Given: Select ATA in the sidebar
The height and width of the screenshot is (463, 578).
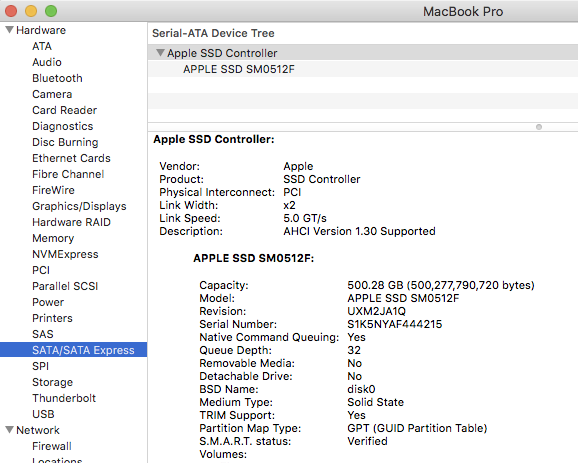Looking at the screenshot, I should [x=42, y=46].
